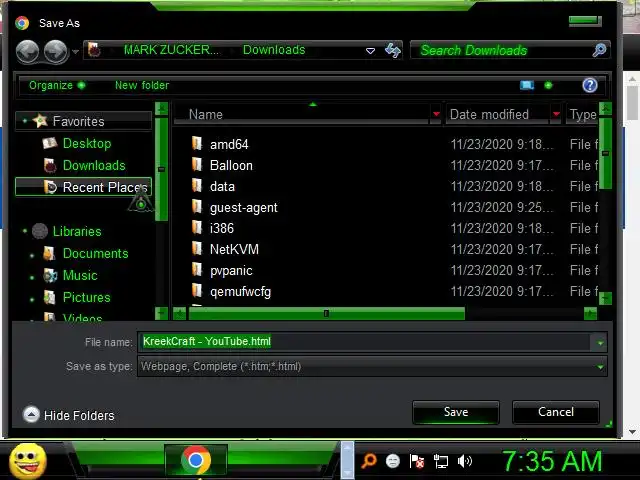Open the Documents library
The height and width of the screenshot is (480, 640).
[x=96, y=253]
